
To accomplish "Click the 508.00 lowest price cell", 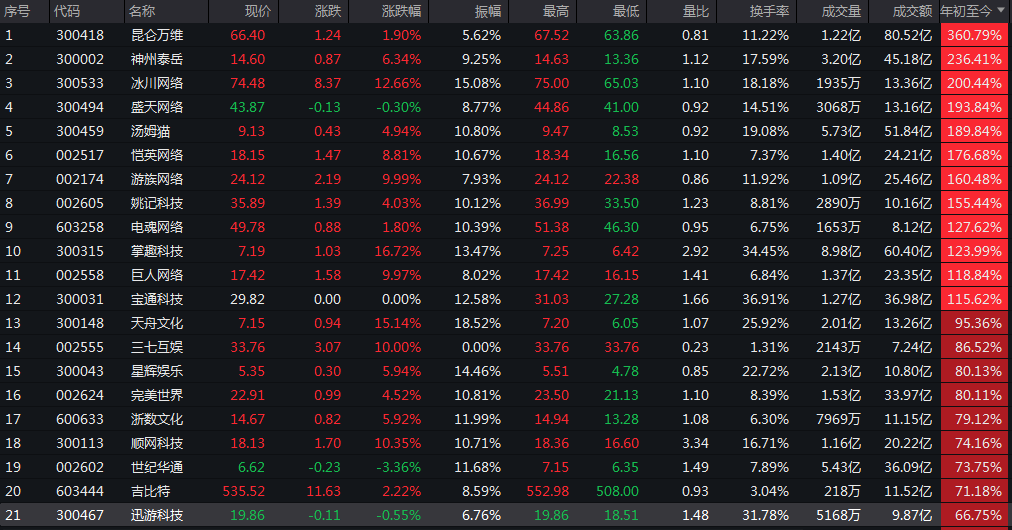I will (x=618, y=491).
